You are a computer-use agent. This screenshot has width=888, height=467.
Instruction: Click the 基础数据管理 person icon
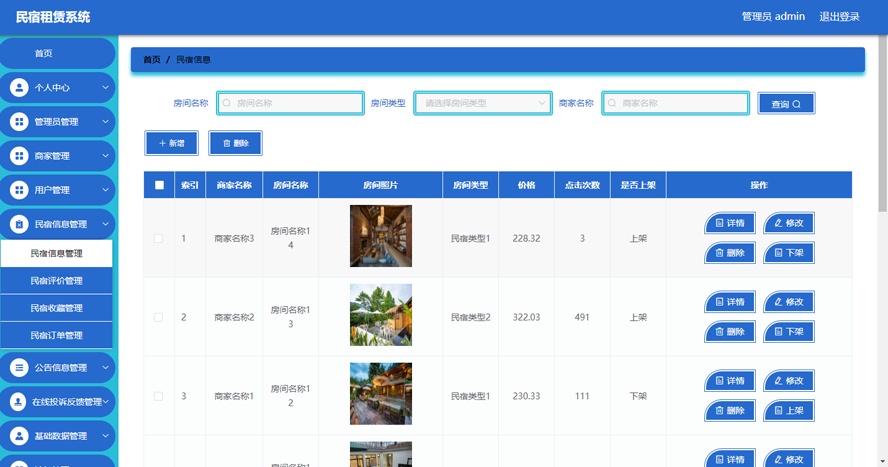point(19,436)
